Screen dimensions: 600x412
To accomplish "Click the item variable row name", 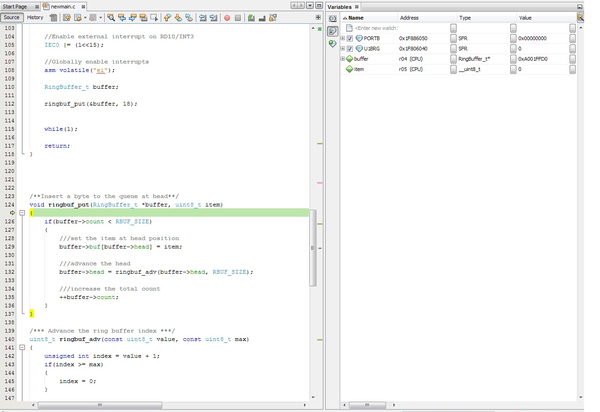I will click(x=359, y=69).
